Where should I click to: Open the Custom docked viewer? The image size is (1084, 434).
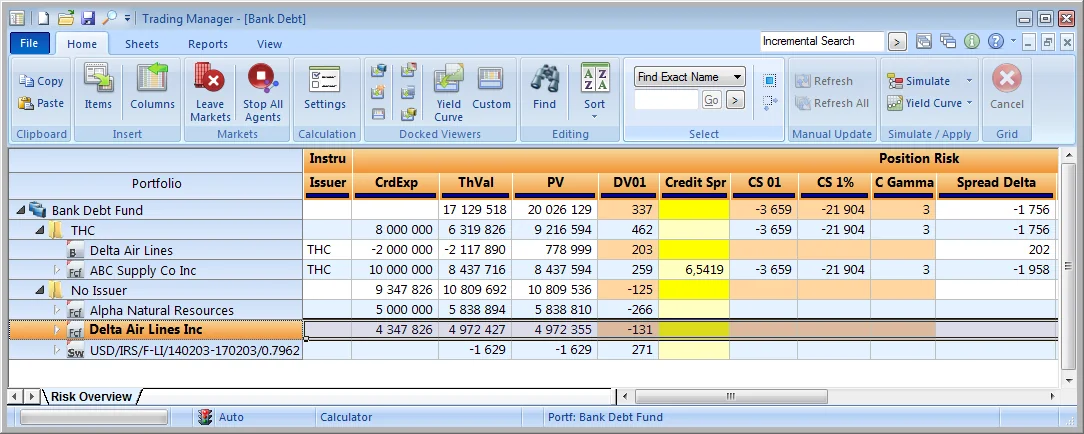[491, 80]
